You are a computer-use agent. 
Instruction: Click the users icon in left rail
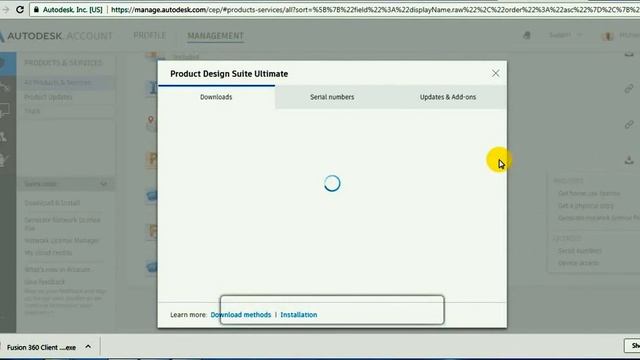coord(3,136)
